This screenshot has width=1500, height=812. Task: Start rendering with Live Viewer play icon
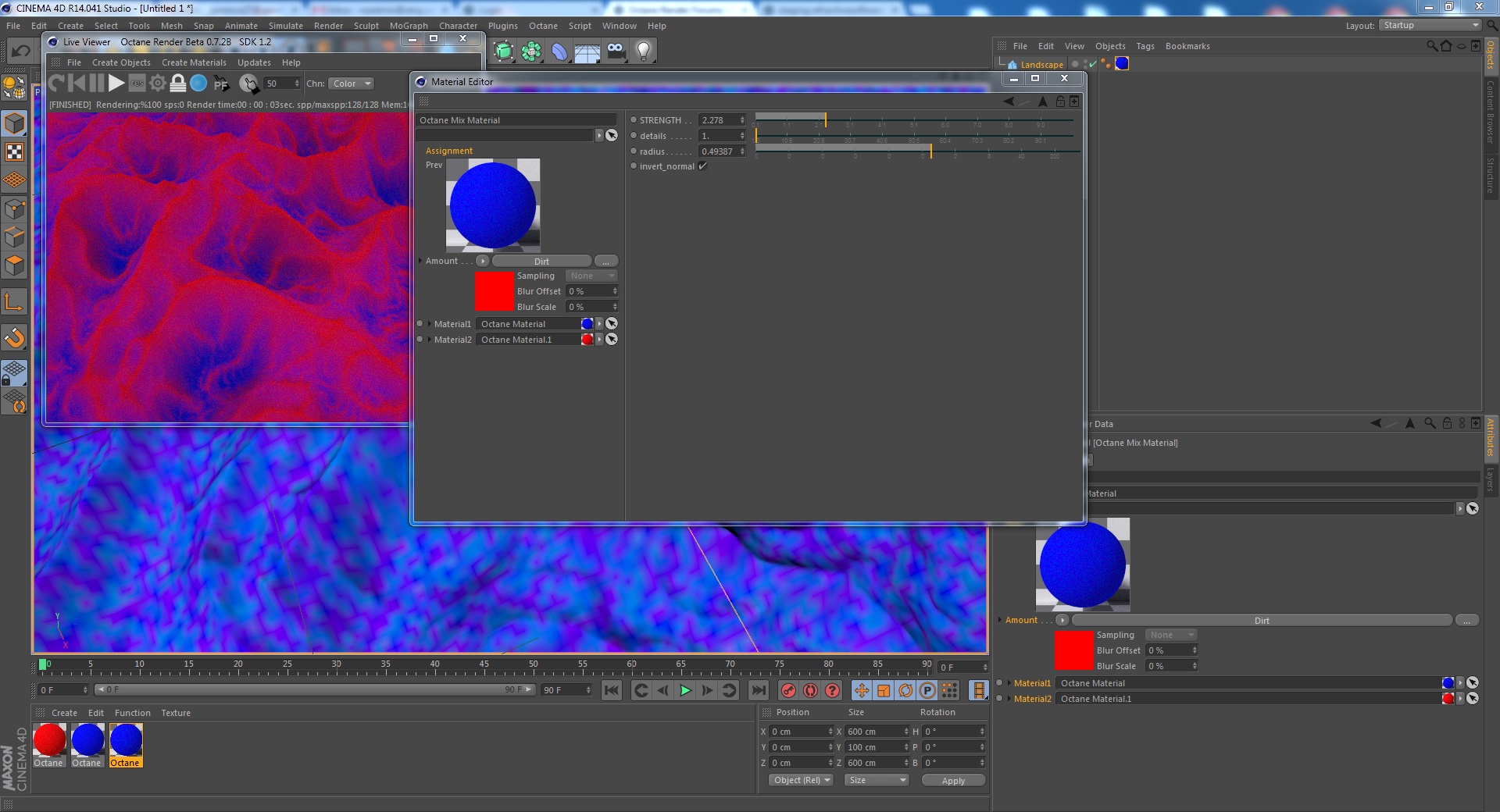tap(116, 83)
